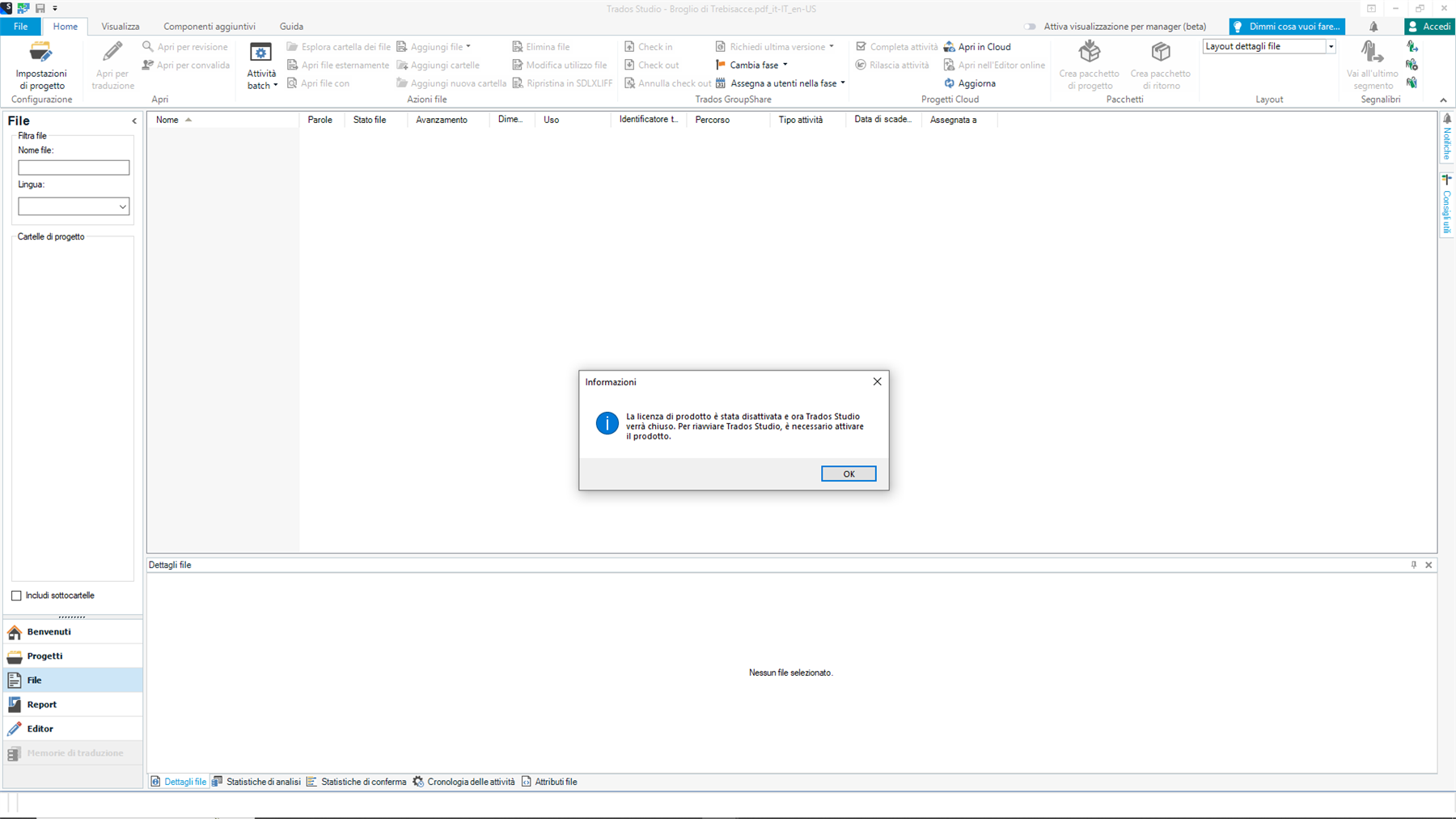This screenshot has height=819, width=1456.
Task: Click Completa attività
Action: tap(896, 47)
